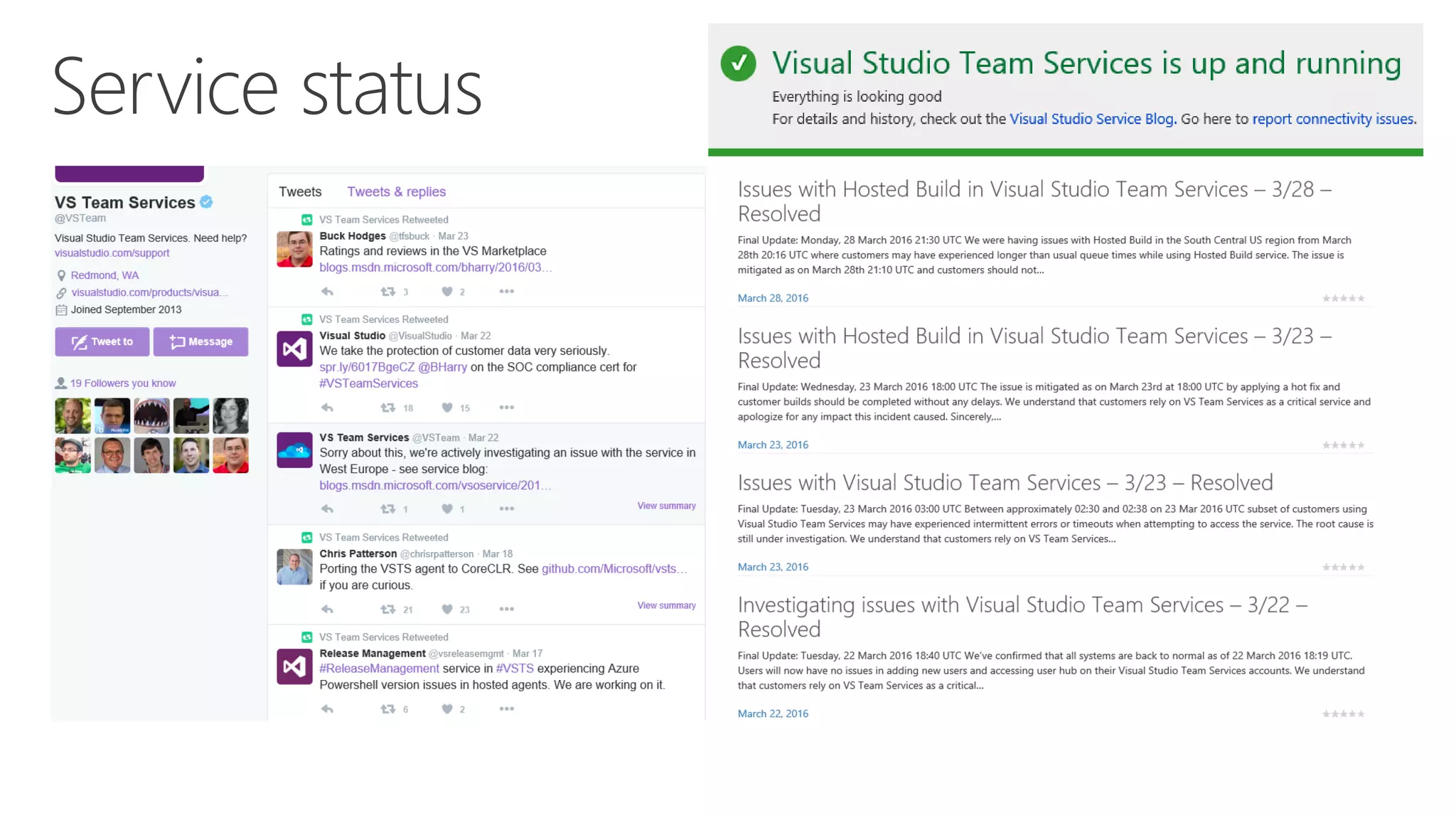Viewport: 1456px width, 818px height.
Task: Reply to Visual Studio's customer data tweet
Action: [327, 408]
